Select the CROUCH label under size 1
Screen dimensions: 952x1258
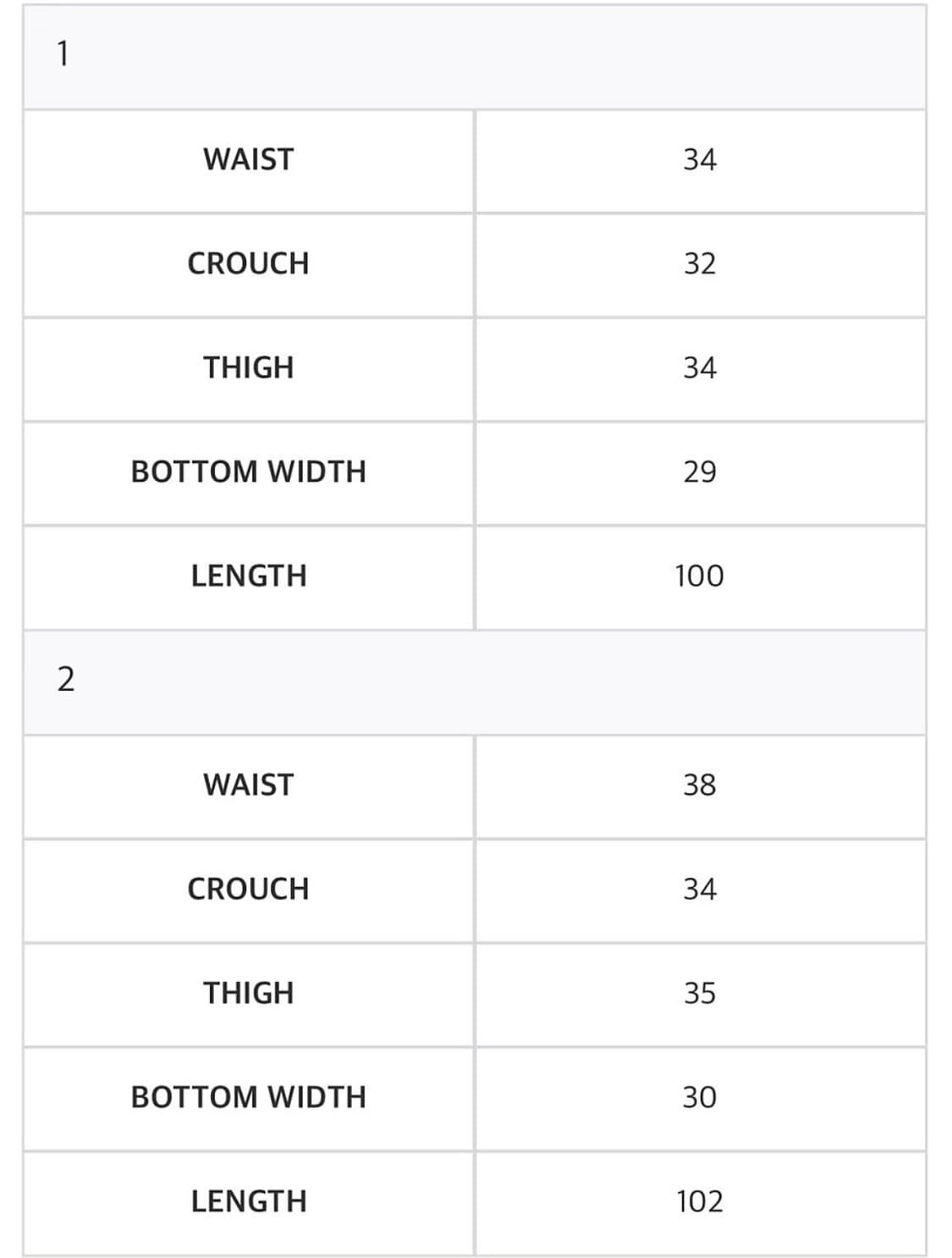[x=248, y=264]
